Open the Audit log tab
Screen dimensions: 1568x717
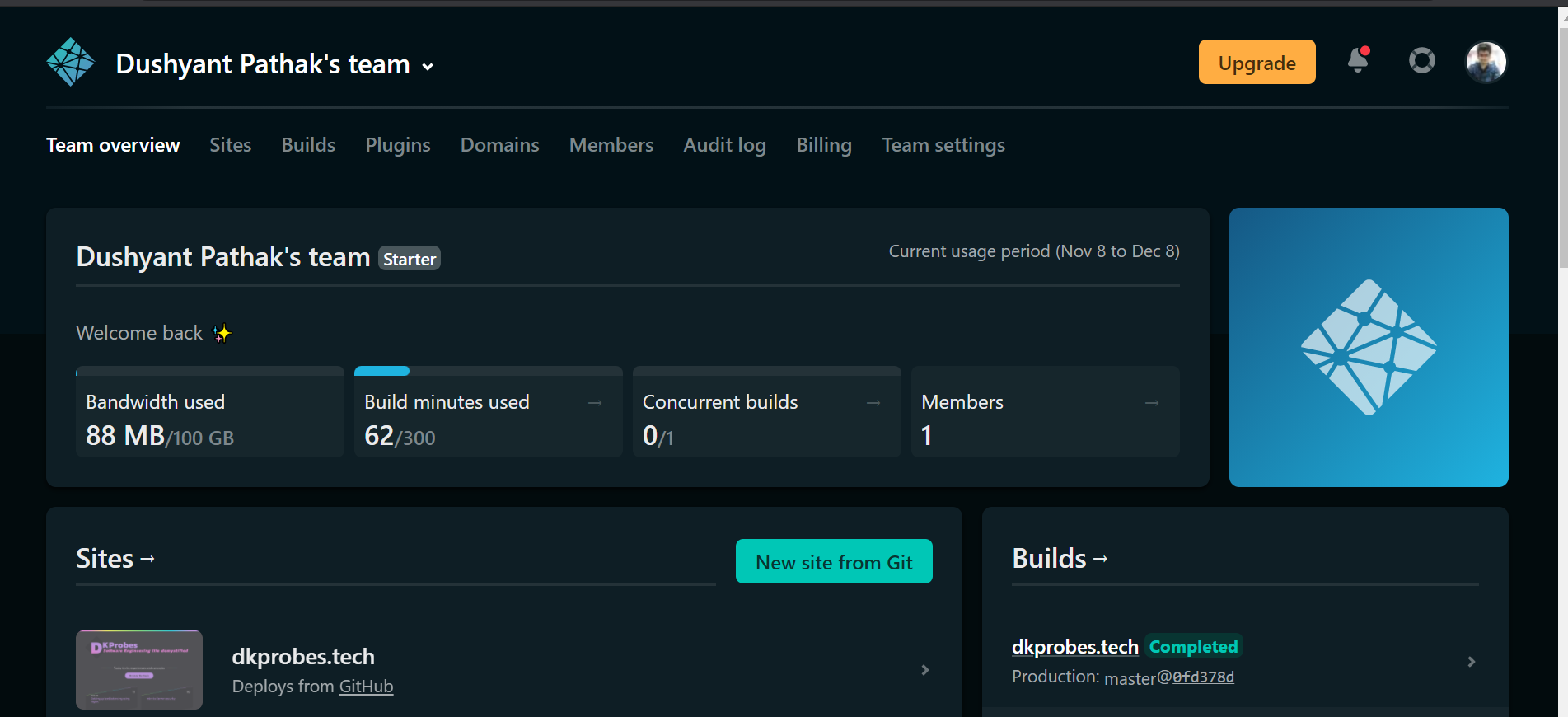725,145
